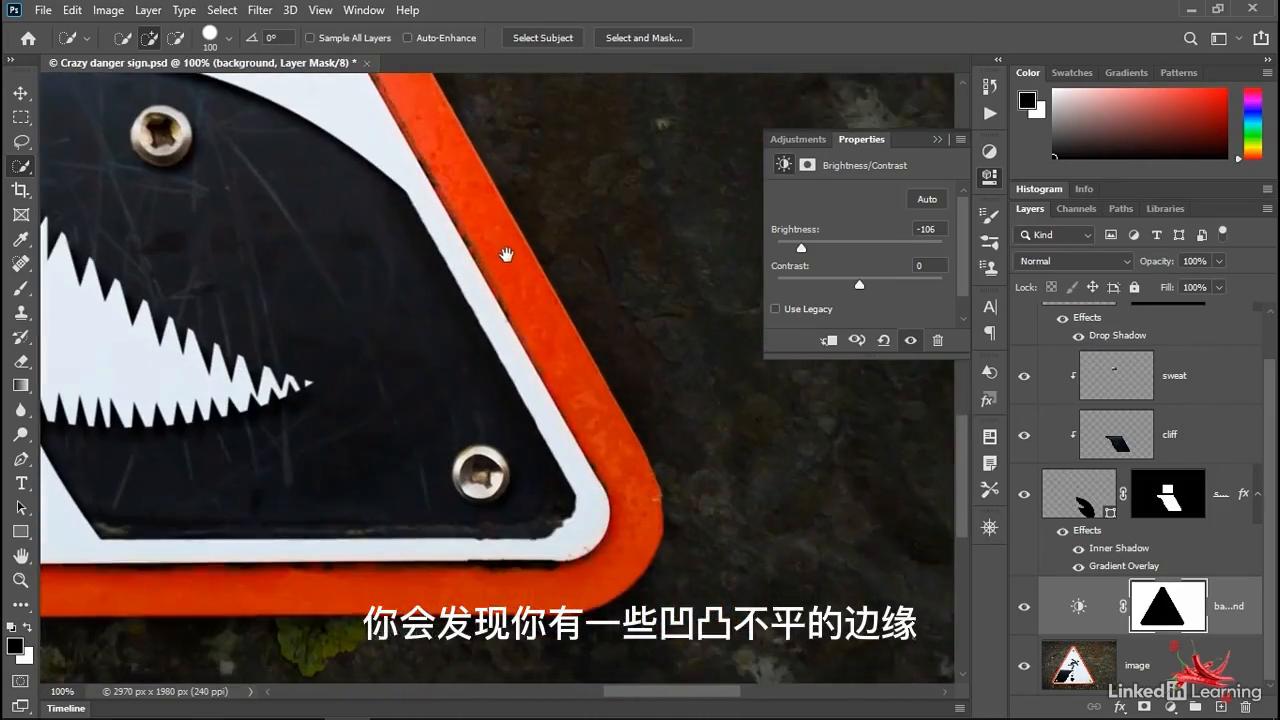Select the Clone Stamp tool

point(21,312)
